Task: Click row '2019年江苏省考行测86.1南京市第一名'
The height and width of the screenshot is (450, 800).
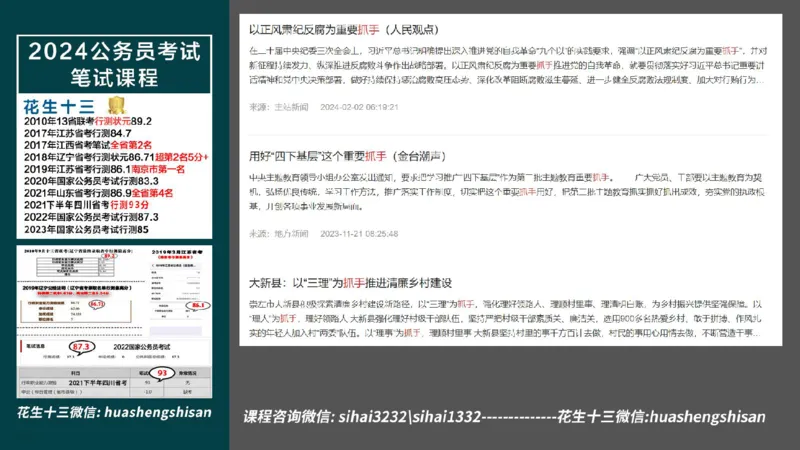Action: pos(104,169)
